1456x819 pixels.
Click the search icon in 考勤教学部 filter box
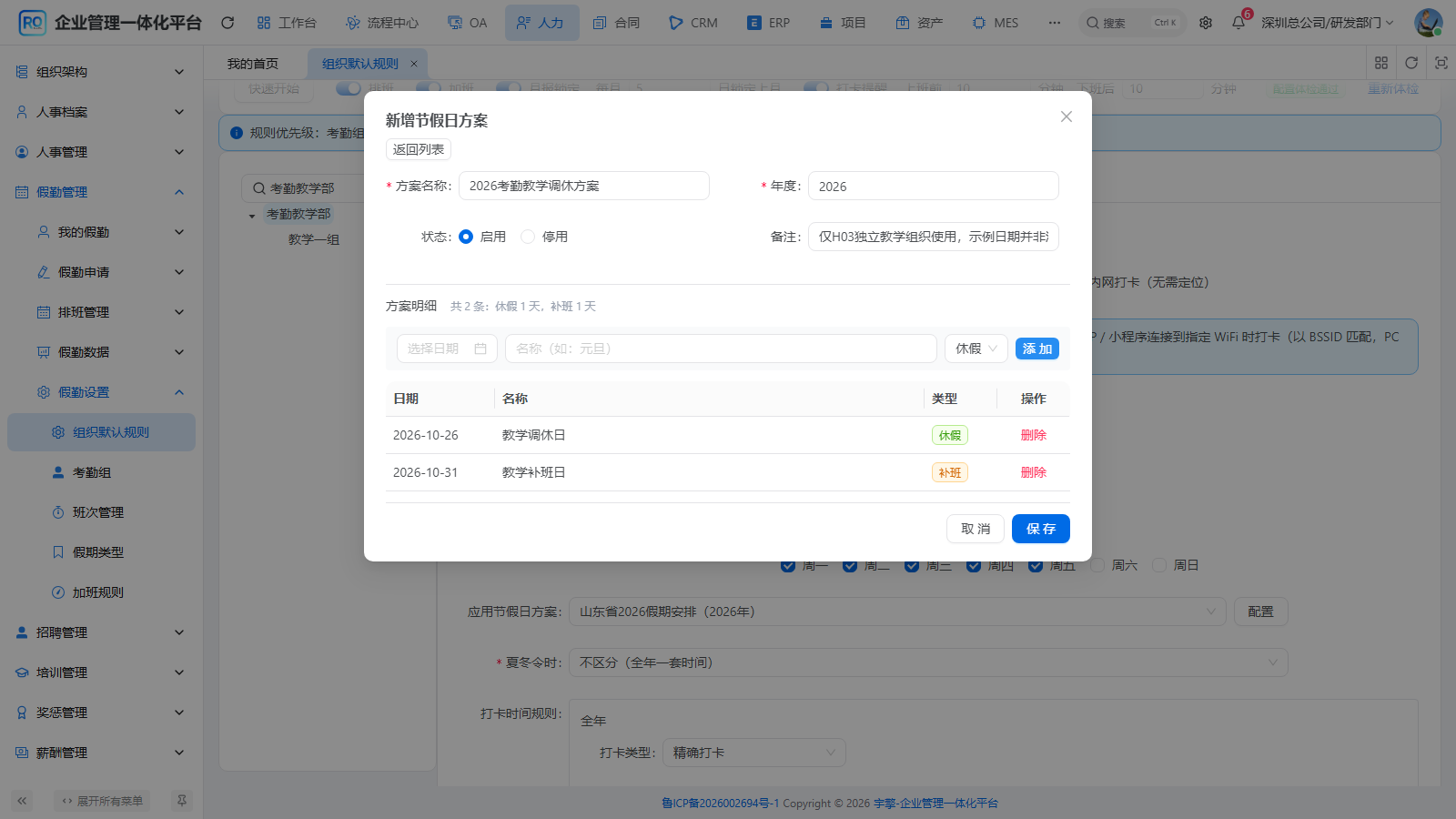tap(259, 188)
